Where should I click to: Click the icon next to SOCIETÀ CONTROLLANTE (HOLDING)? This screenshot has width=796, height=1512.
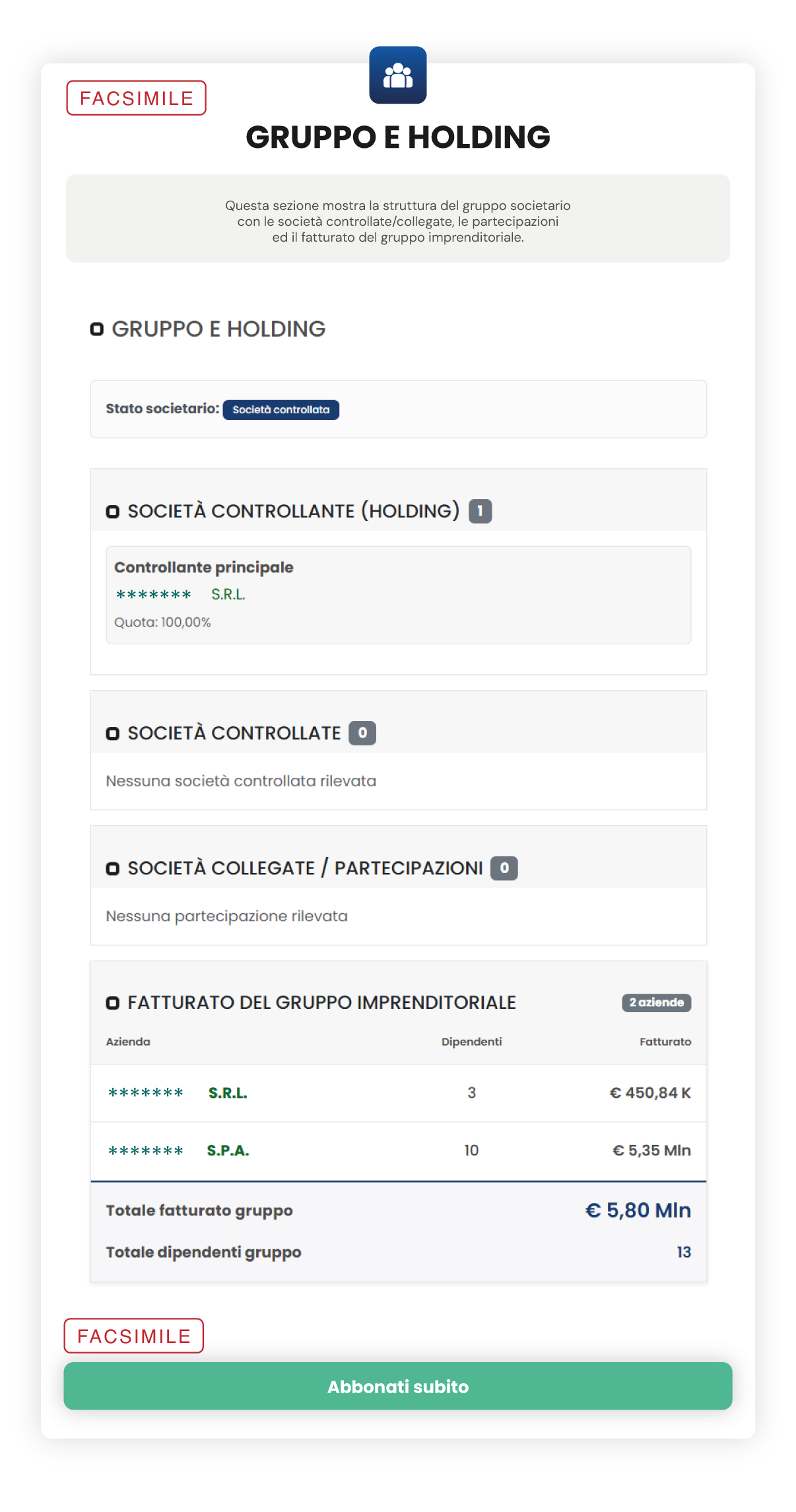tap(114, 510)
